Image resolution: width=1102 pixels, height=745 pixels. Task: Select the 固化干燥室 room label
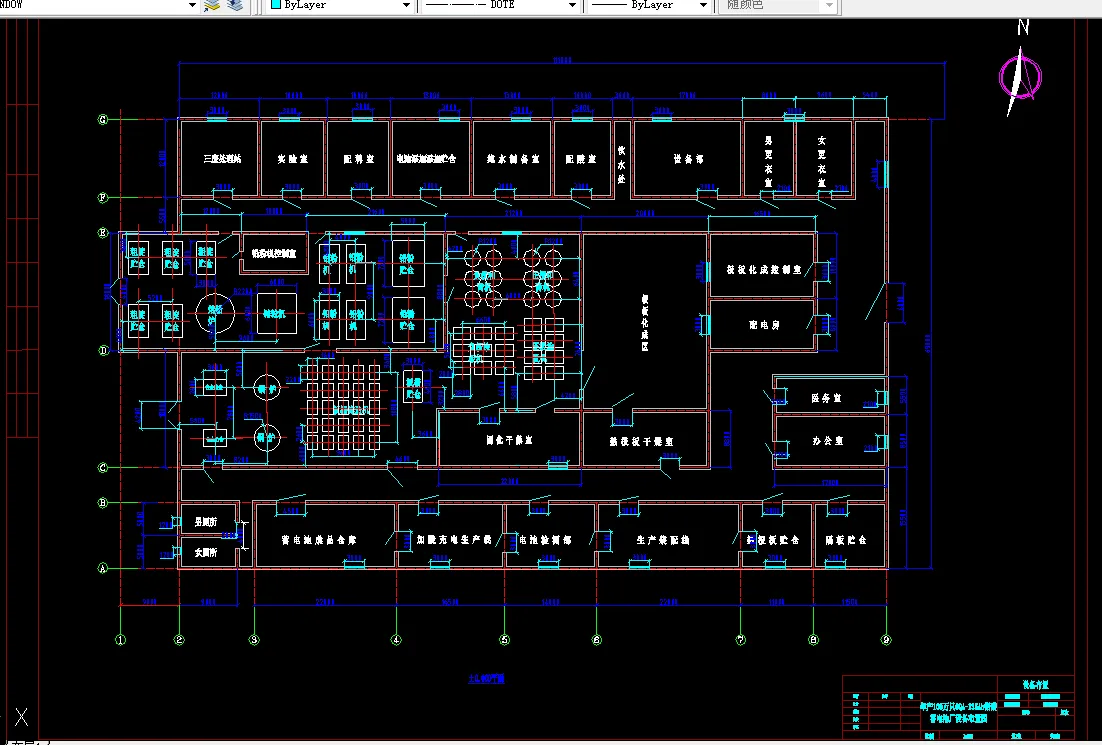510,440
